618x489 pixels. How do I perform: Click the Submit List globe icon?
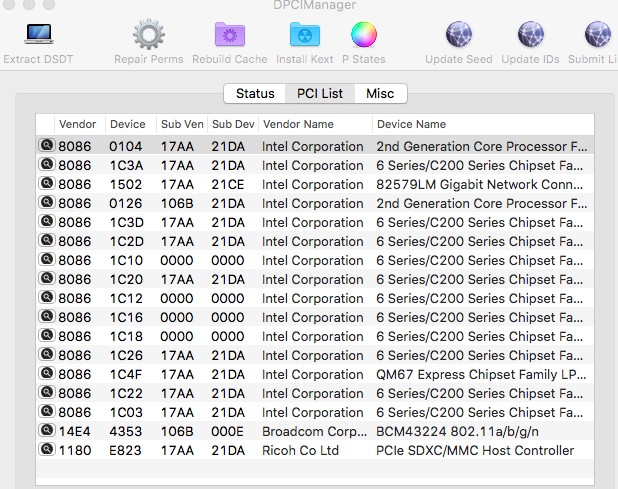tap(598, 36)
